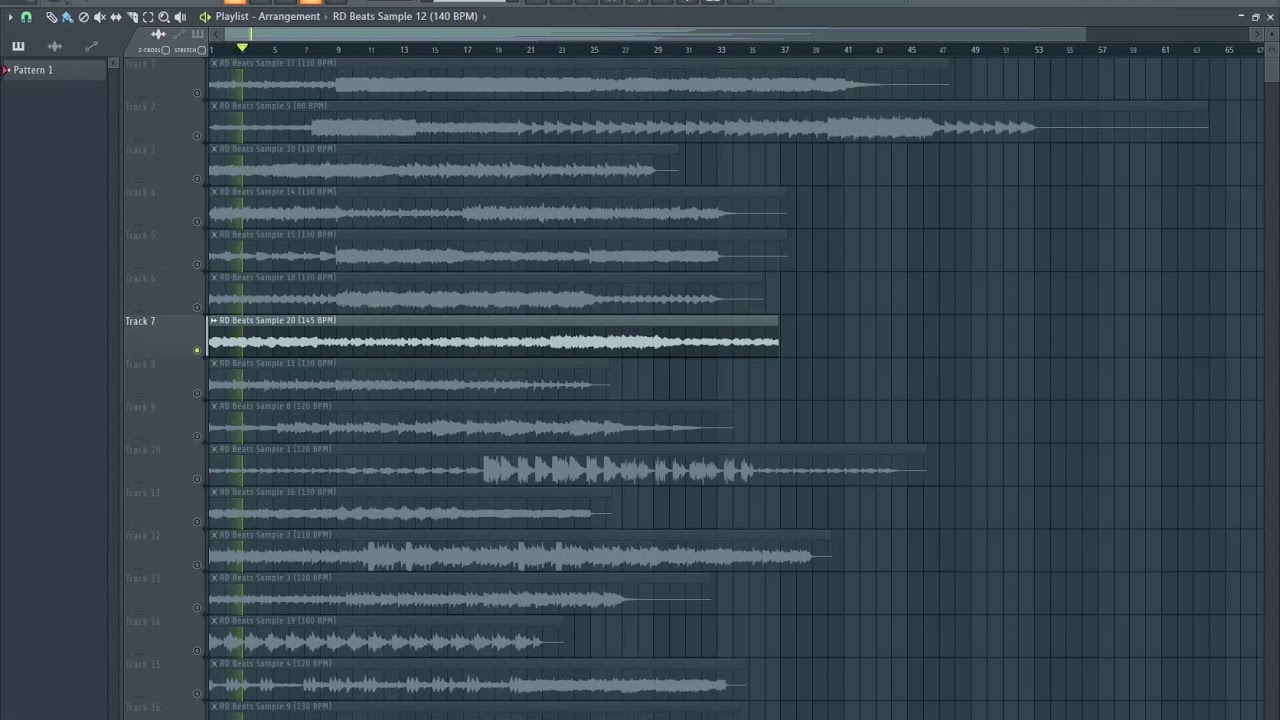Image resolution: width=1280 pixels, height=720 pixels.
Task: Select the Playback scrub tool
Action: (180, 17)
